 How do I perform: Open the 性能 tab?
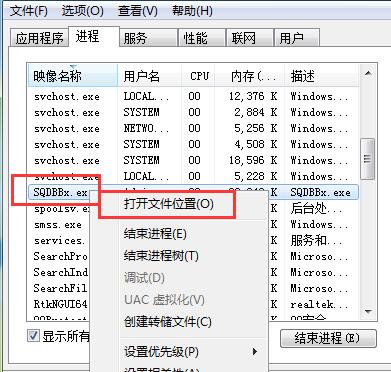click(202, 38)
